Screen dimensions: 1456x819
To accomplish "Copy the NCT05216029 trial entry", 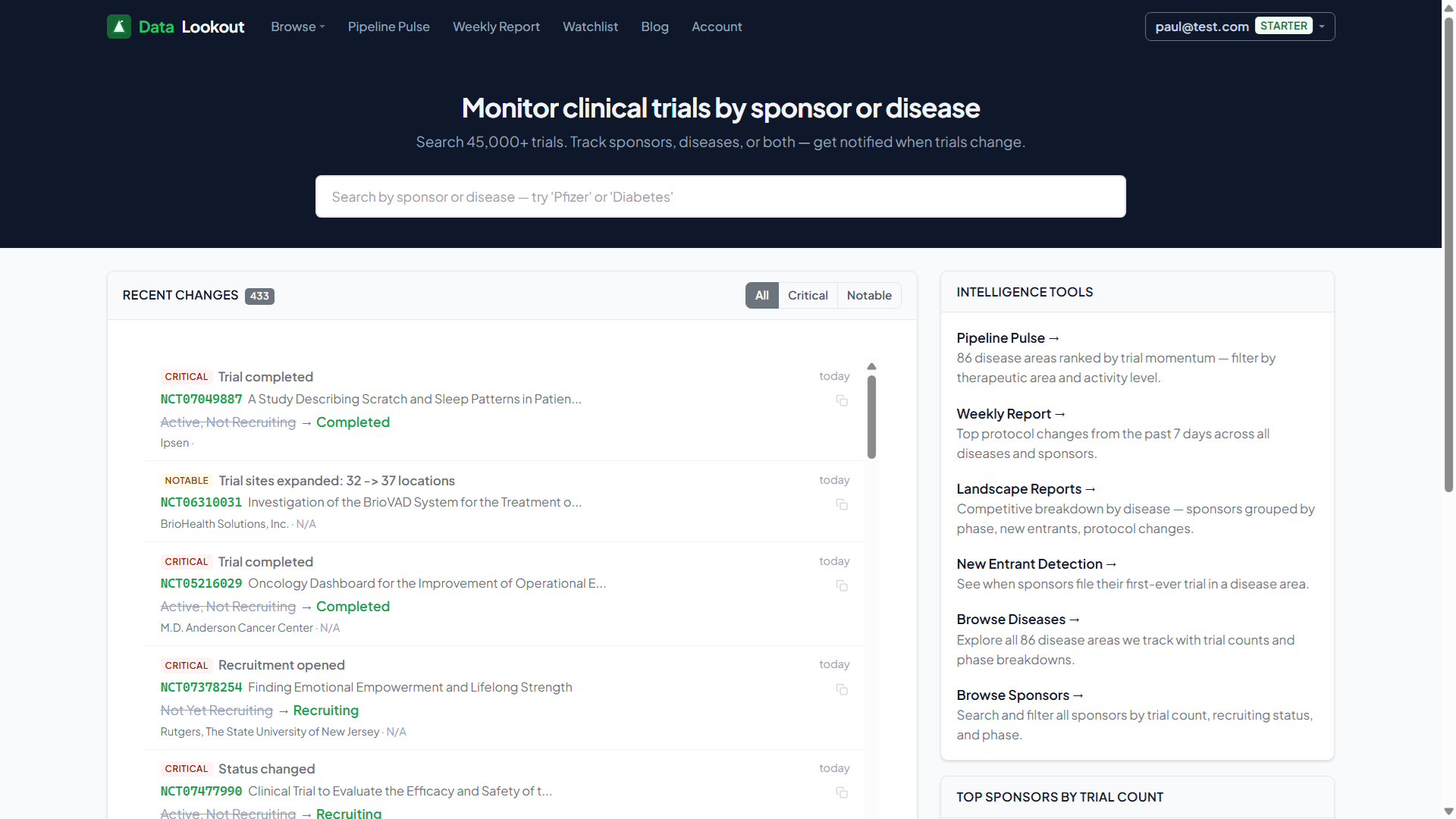I will click(x=842, y=585).
